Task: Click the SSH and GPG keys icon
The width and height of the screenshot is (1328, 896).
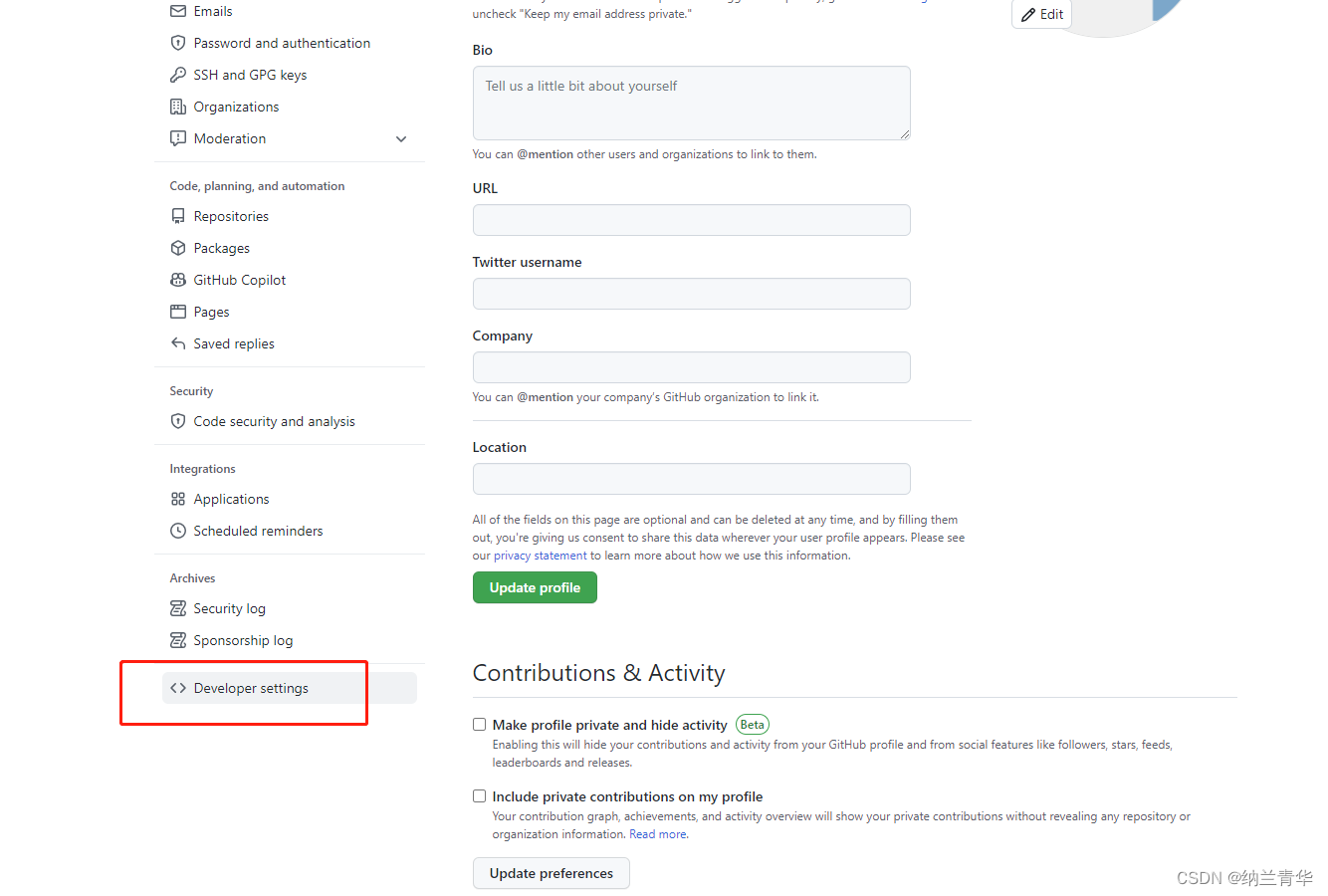Action: (177, 75)
